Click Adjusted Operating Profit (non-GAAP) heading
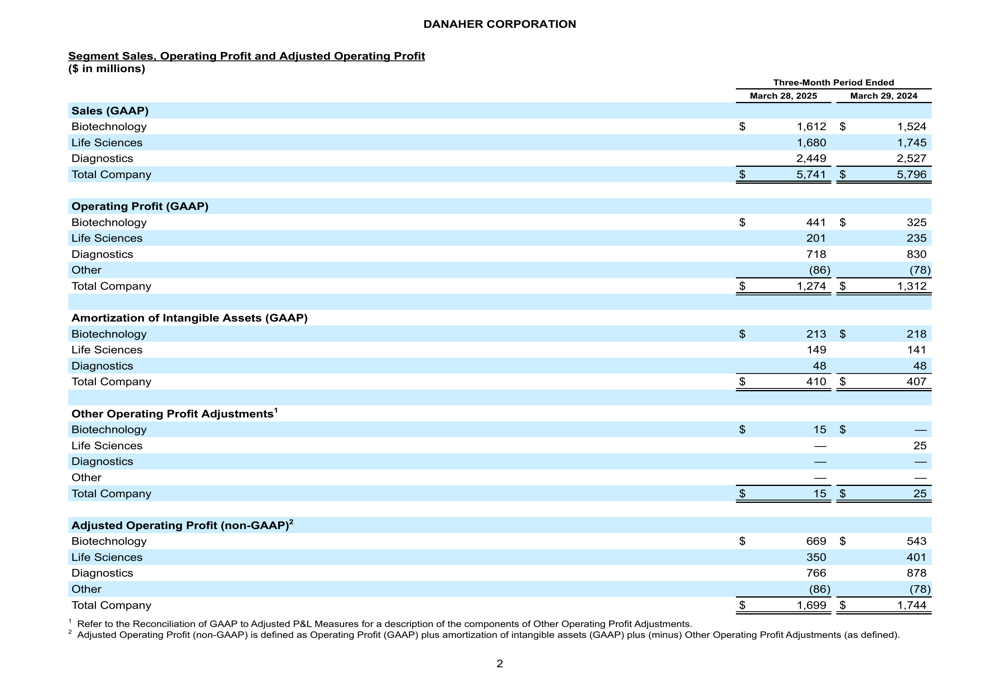Viewport: 1000px width, 685px height. pos(182,525)
